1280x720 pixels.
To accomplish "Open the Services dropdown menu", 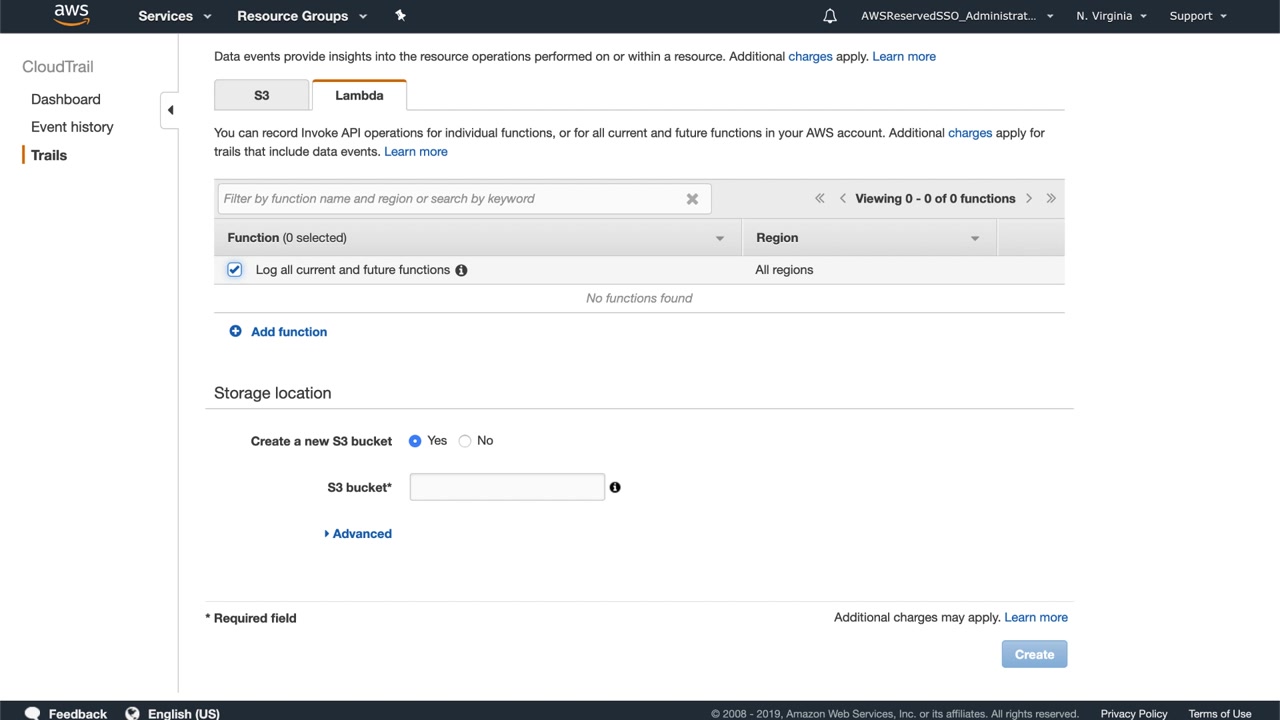I will (x=175, y=16).
